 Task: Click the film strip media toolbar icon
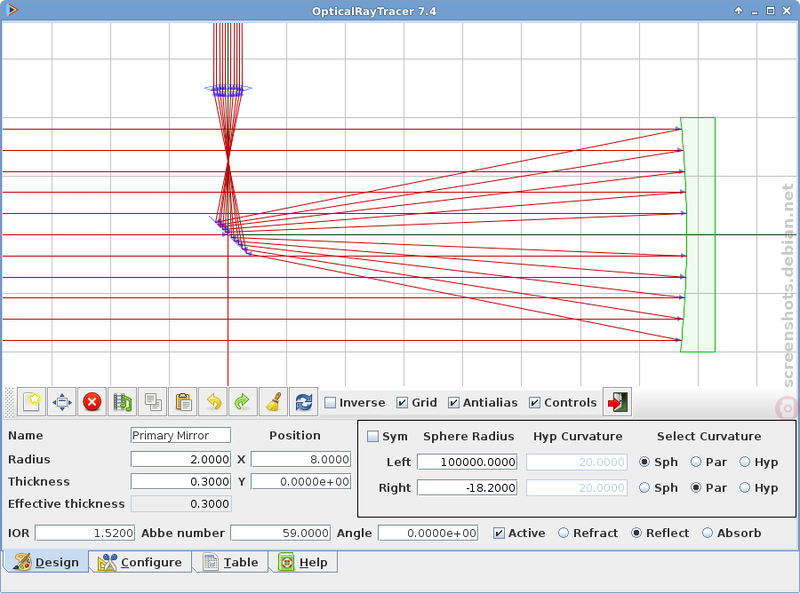(122, 402)
